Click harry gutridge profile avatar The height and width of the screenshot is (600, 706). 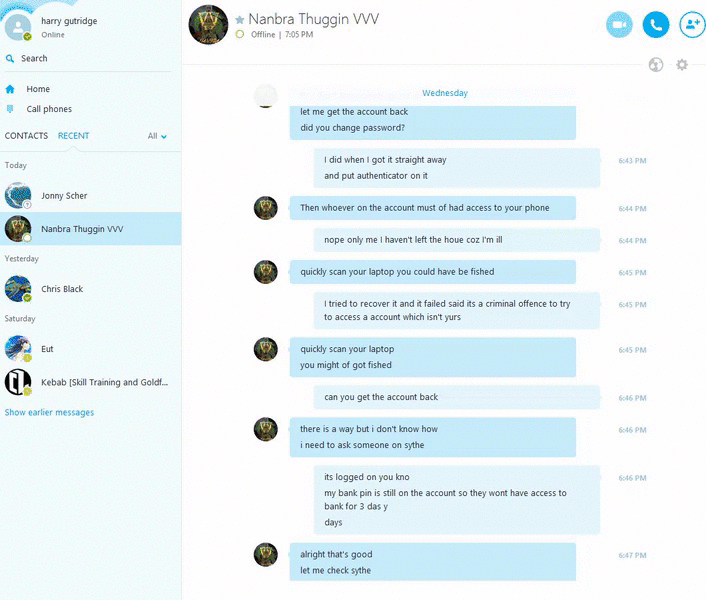[x=18, y=27]
